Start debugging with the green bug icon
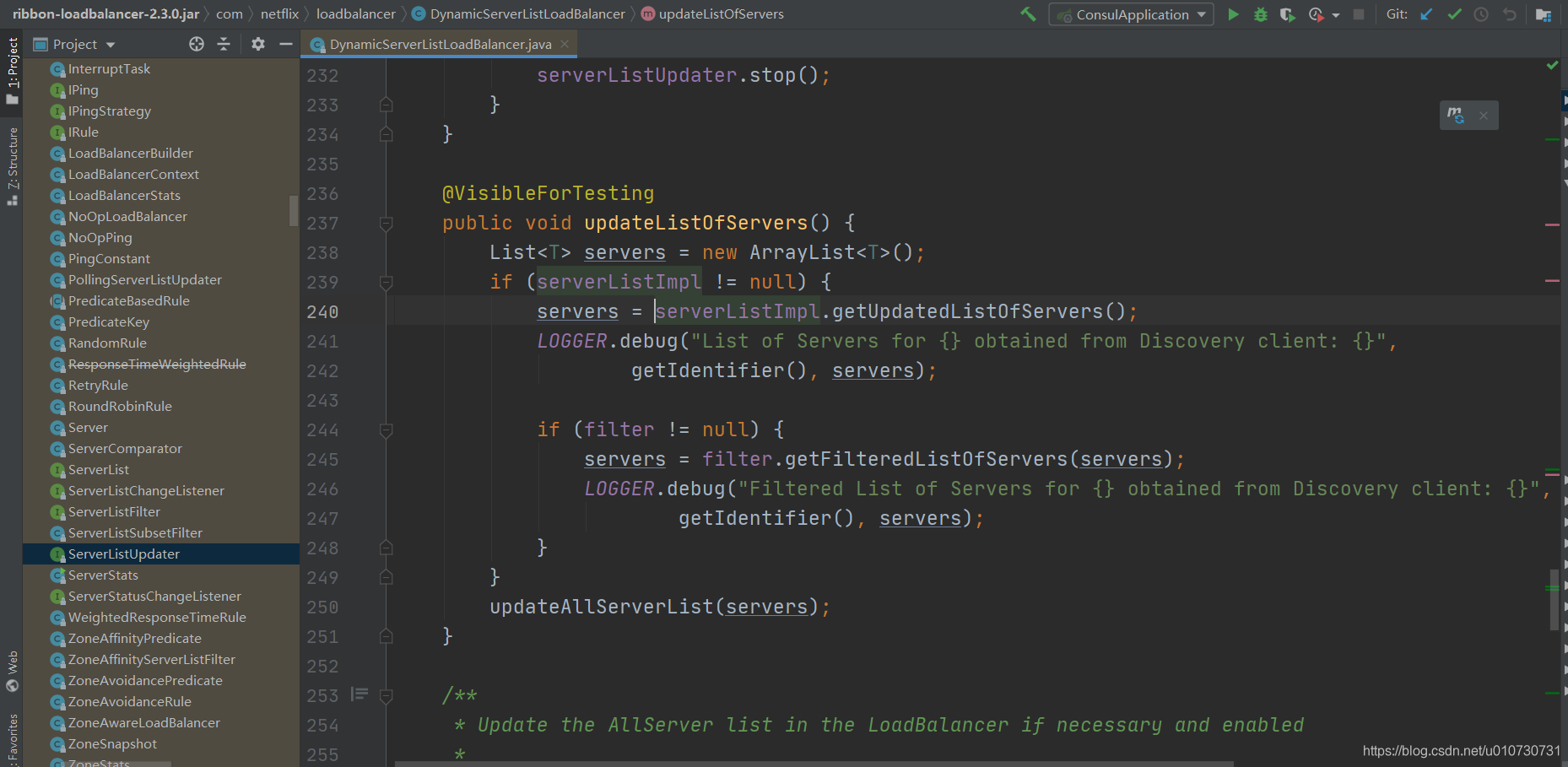 pos(1261,14)
